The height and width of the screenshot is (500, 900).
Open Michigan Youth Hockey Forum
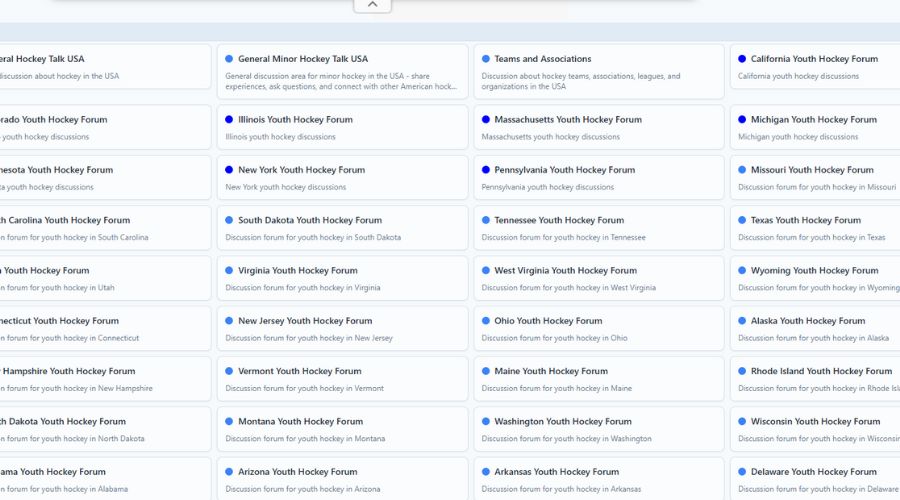pyautogui.click(x=813, y=119)
